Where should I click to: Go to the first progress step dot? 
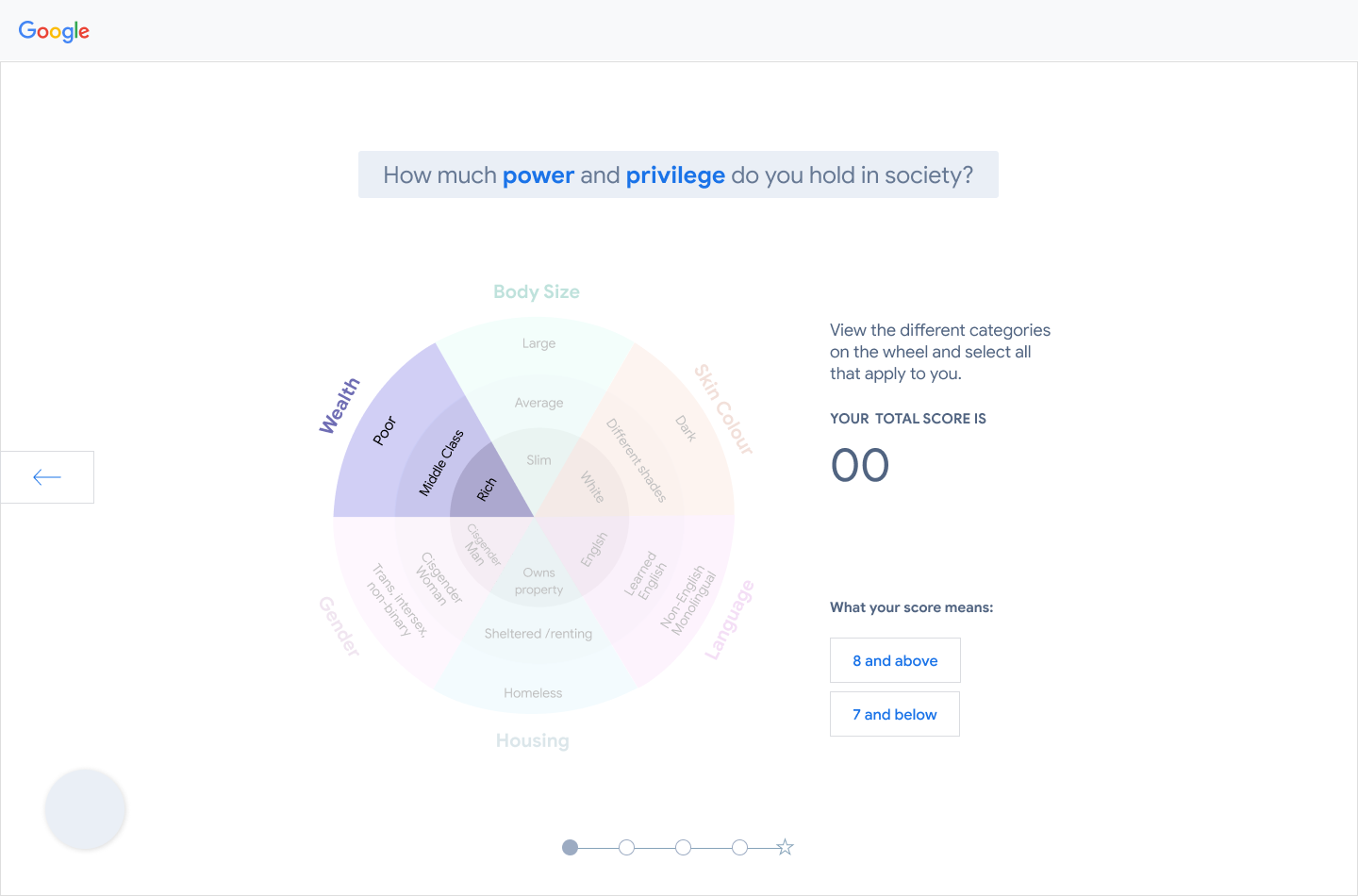pyautogui.click(x=570, y=847)
